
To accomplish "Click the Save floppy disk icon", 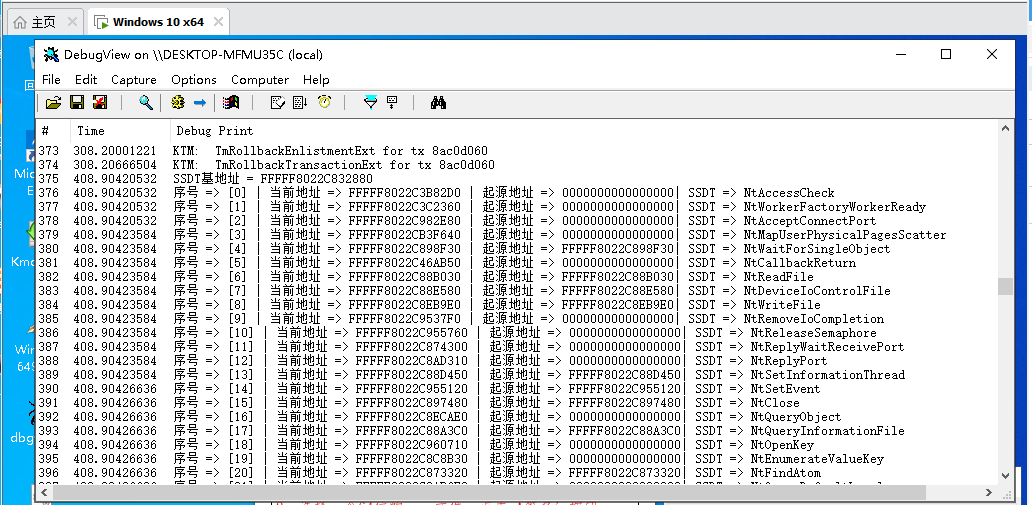I will [x=77, y=102].
